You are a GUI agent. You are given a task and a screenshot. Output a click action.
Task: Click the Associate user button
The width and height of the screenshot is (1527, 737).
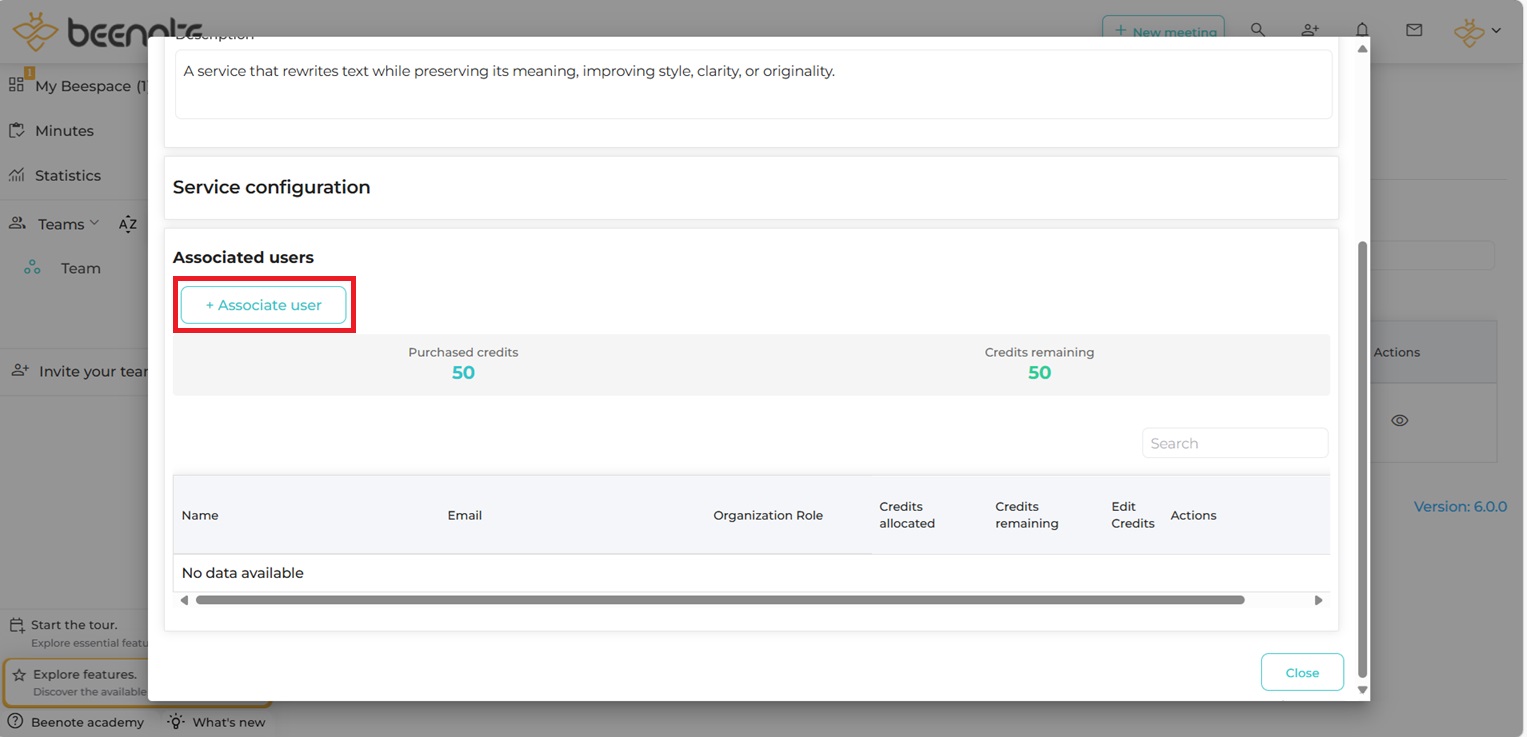click(263, 305)
